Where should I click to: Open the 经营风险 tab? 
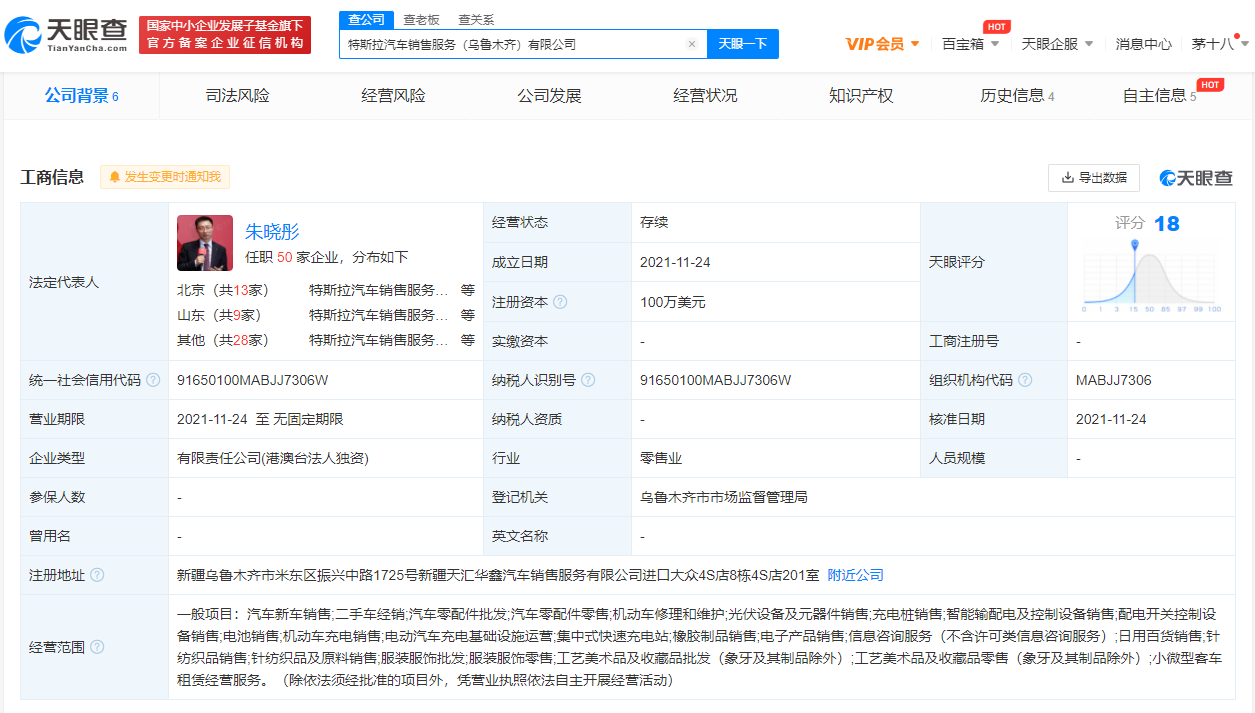[x=393, y=96]
